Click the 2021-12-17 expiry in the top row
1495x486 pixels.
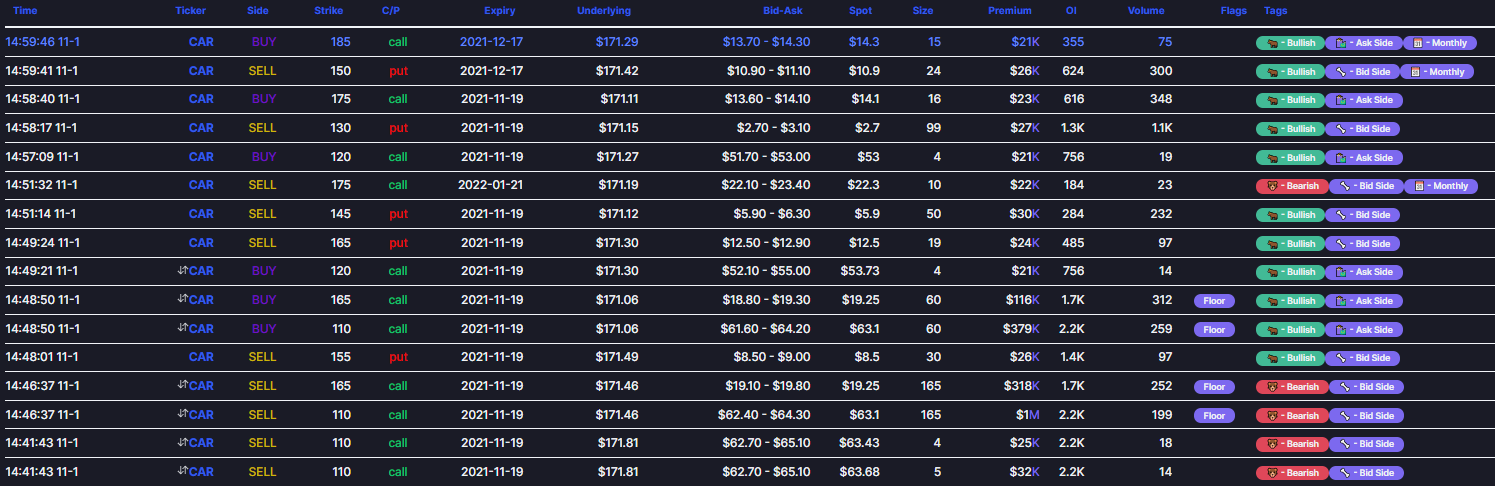491,42
